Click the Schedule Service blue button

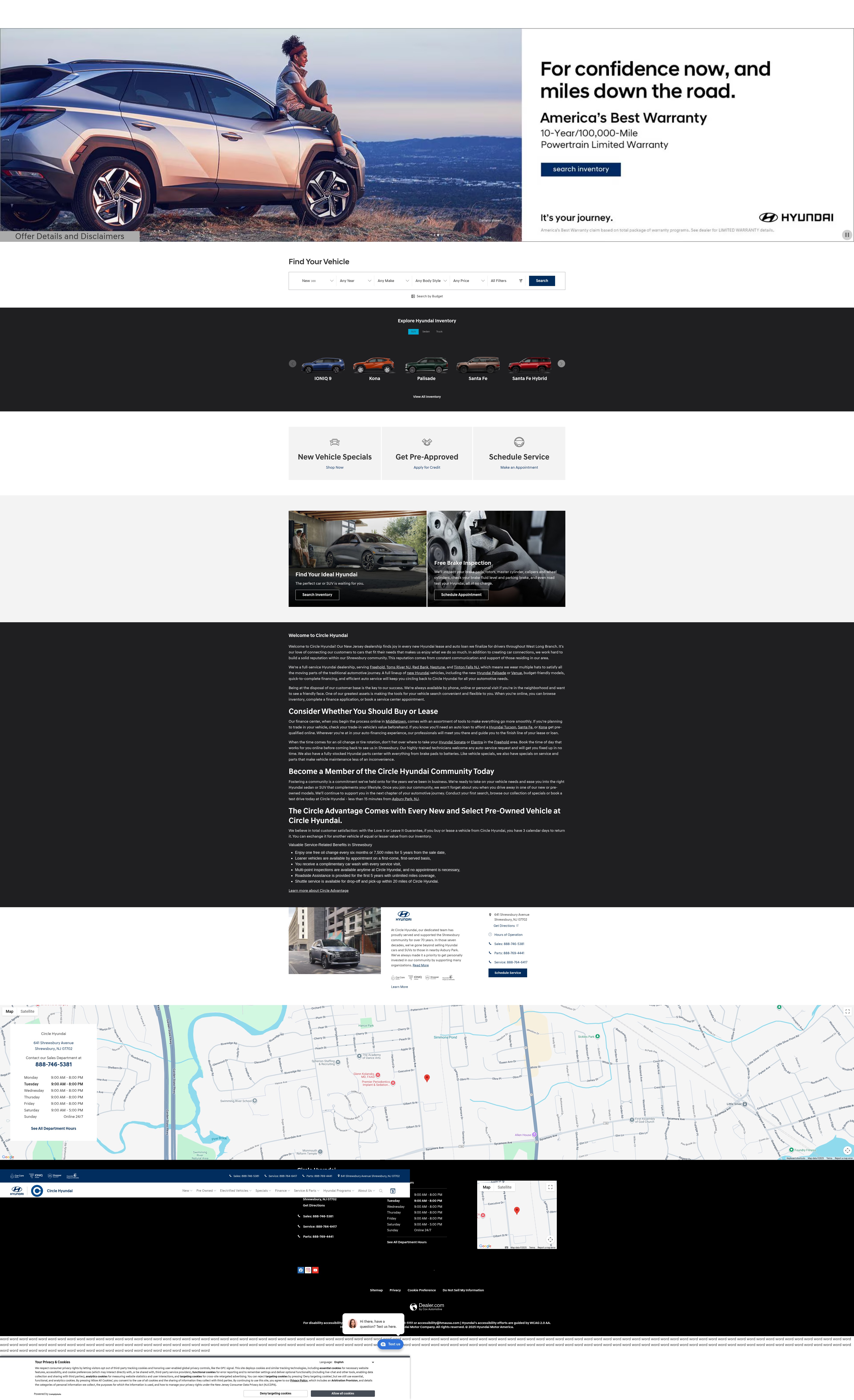pos(508,973)
